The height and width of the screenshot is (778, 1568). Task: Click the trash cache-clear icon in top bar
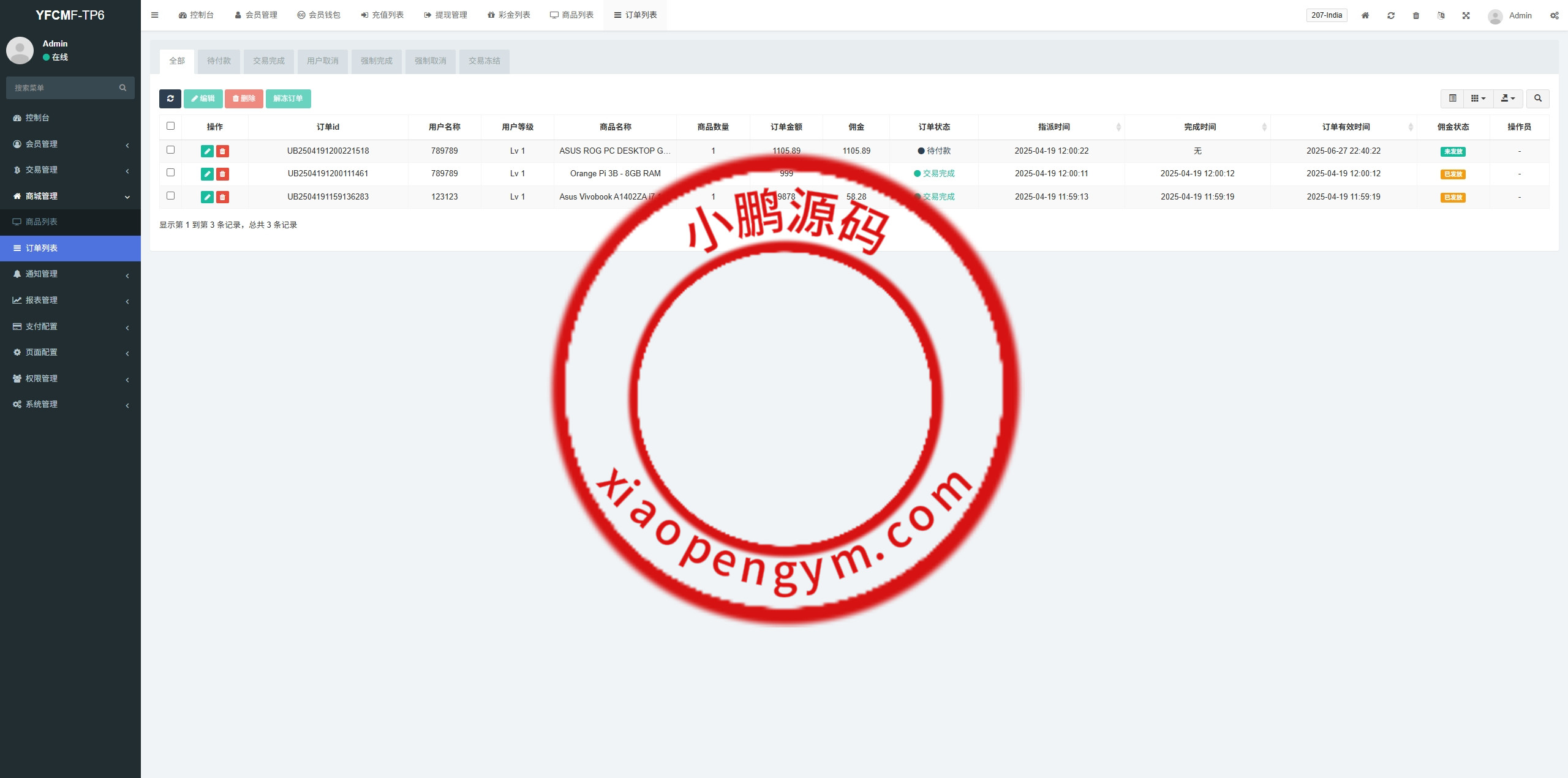1415,15
